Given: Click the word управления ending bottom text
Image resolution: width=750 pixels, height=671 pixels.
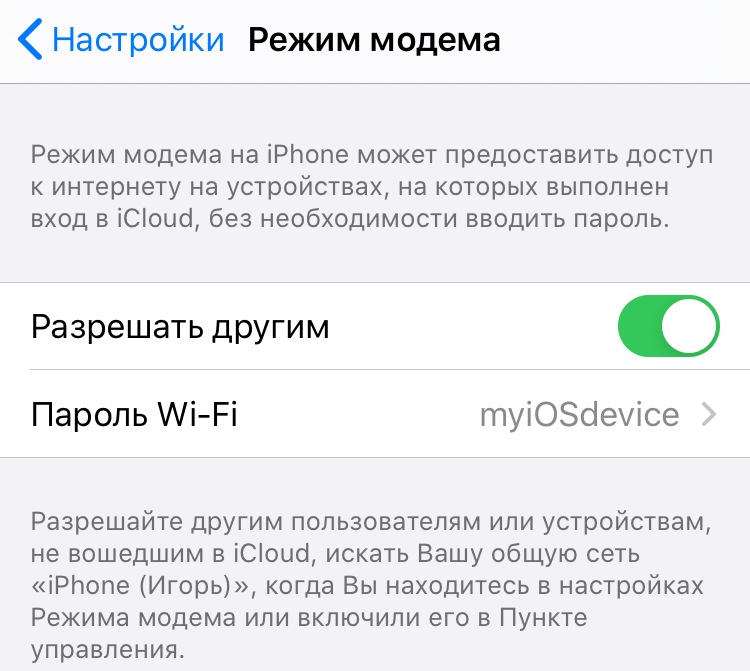Looking at the screenshot, I should 108,650.
